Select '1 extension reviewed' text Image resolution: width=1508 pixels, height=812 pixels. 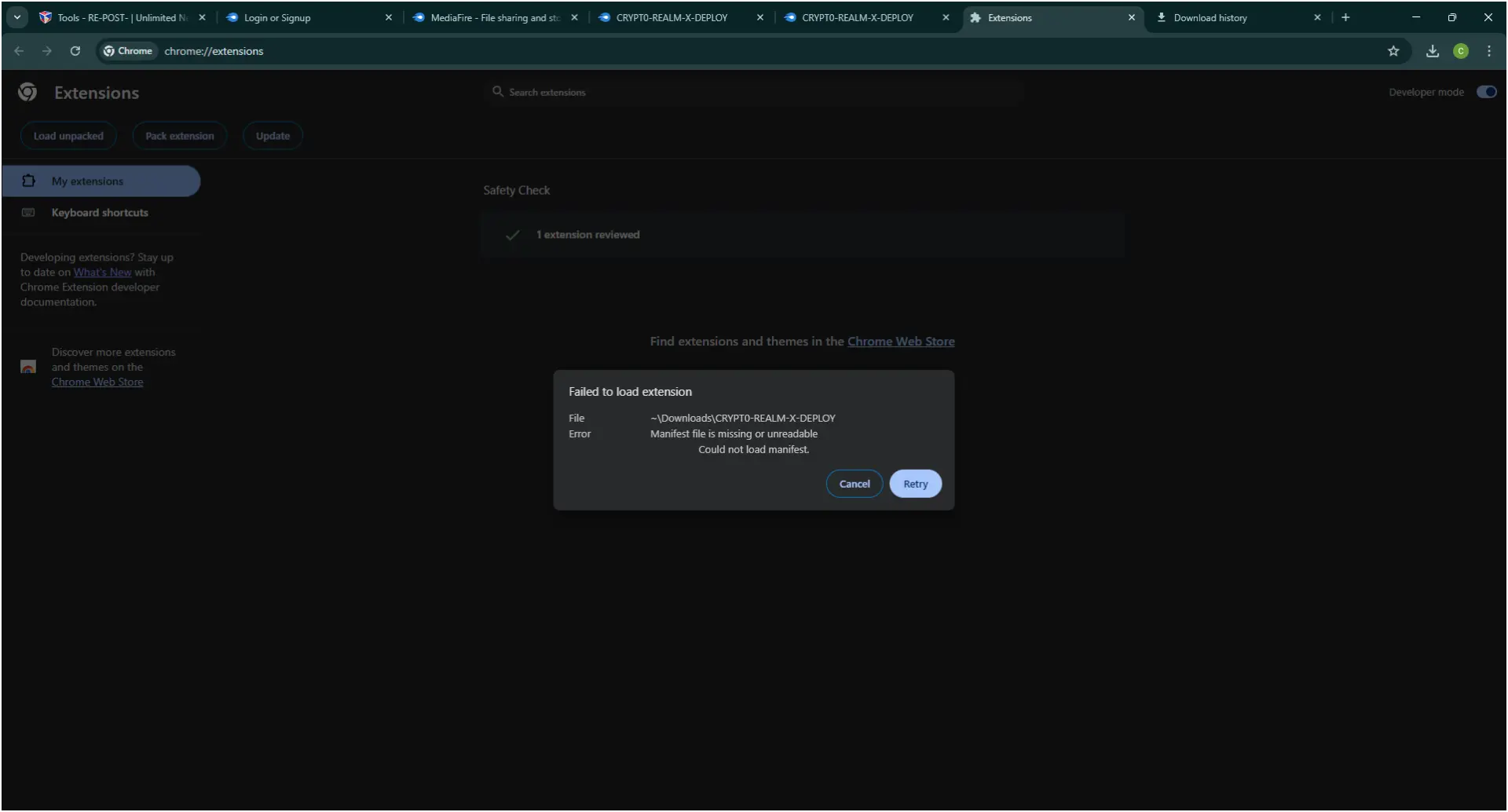[x=587, y=235]
